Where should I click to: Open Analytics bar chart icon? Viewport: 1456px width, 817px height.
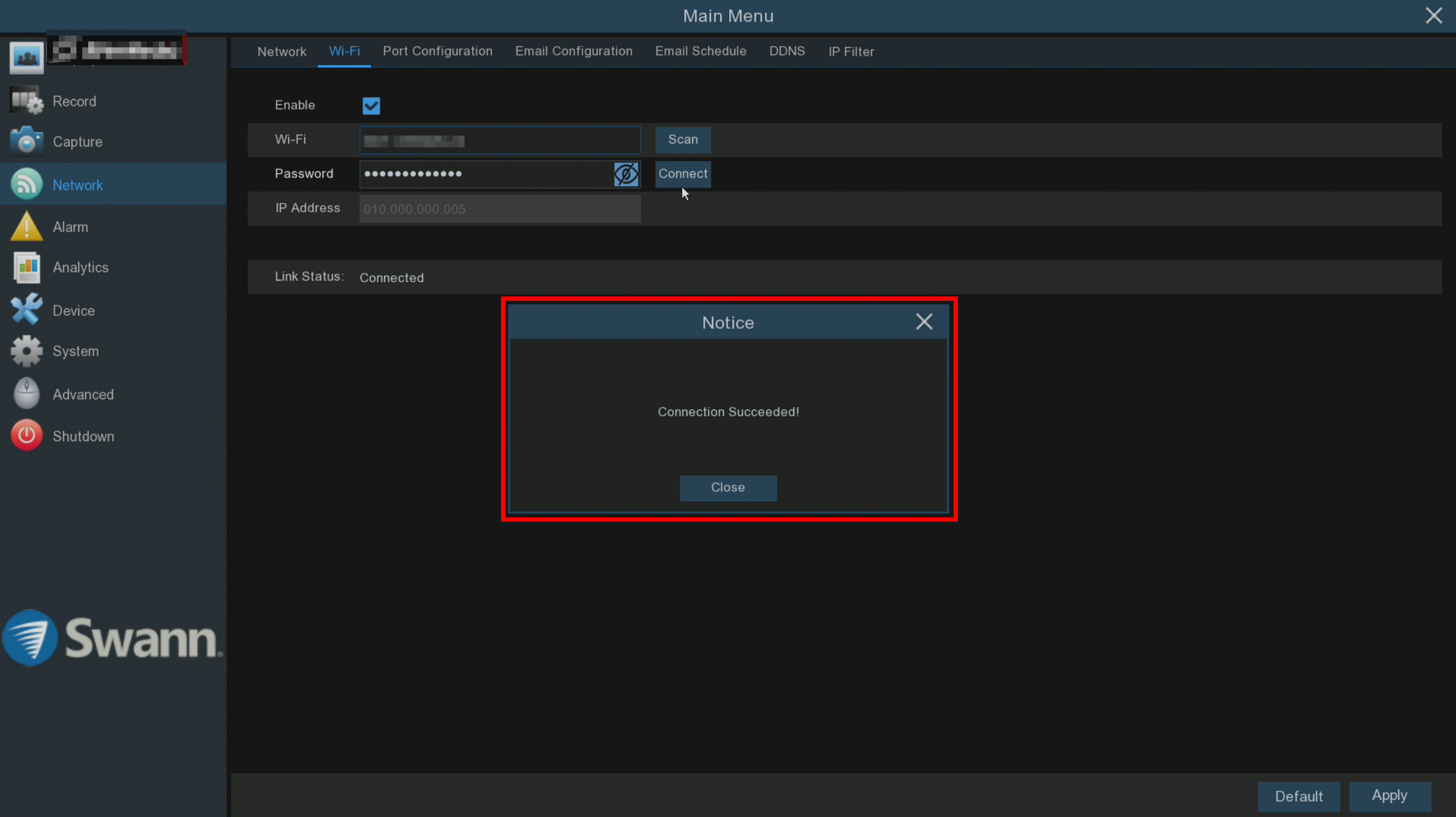26,268
